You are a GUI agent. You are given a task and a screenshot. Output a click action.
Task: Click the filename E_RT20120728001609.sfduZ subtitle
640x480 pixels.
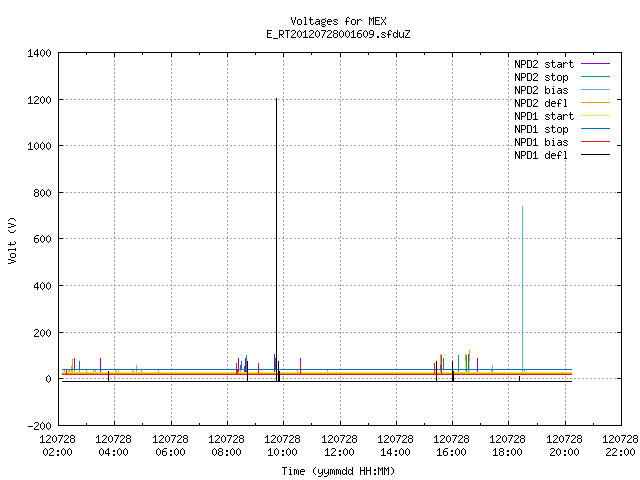[338, 34]
